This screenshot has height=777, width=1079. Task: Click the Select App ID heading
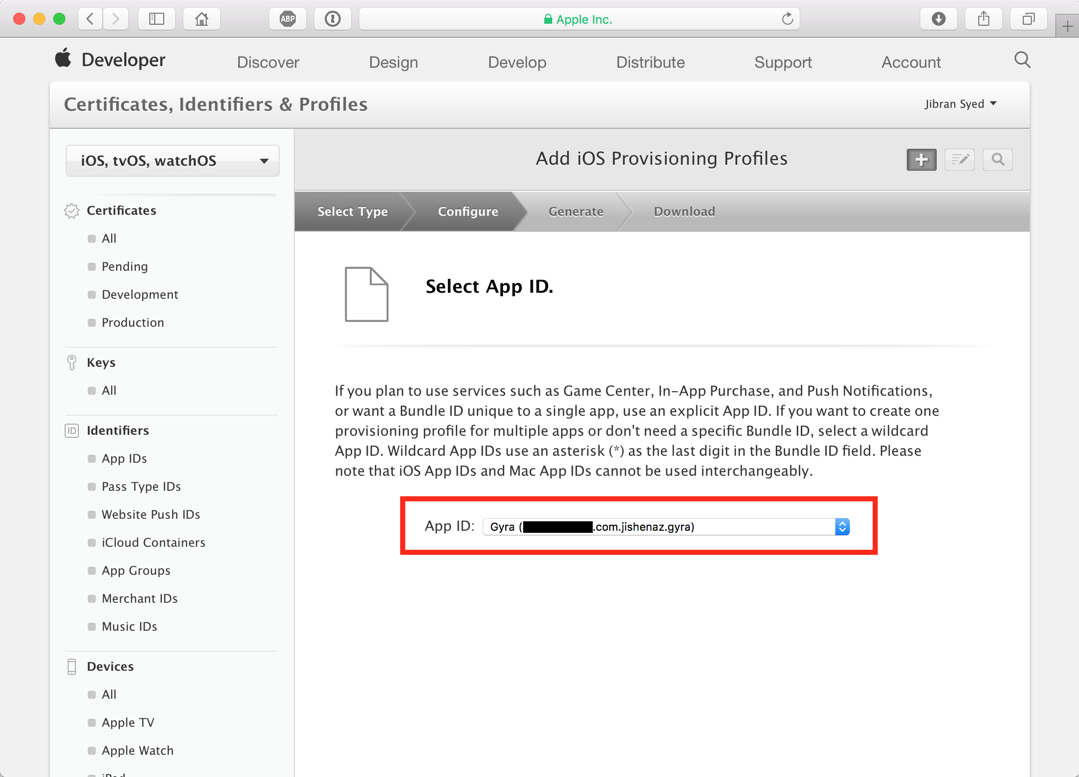[489, 286]
